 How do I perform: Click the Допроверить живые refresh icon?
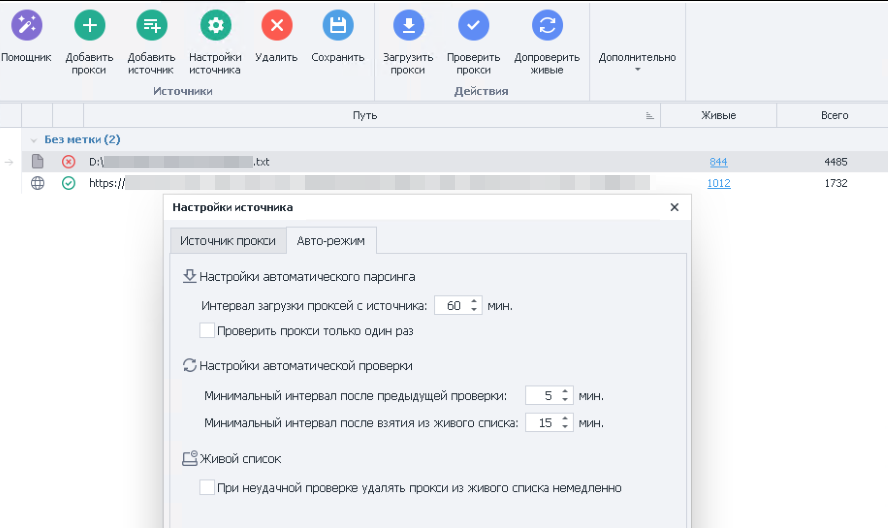[546, 26]
